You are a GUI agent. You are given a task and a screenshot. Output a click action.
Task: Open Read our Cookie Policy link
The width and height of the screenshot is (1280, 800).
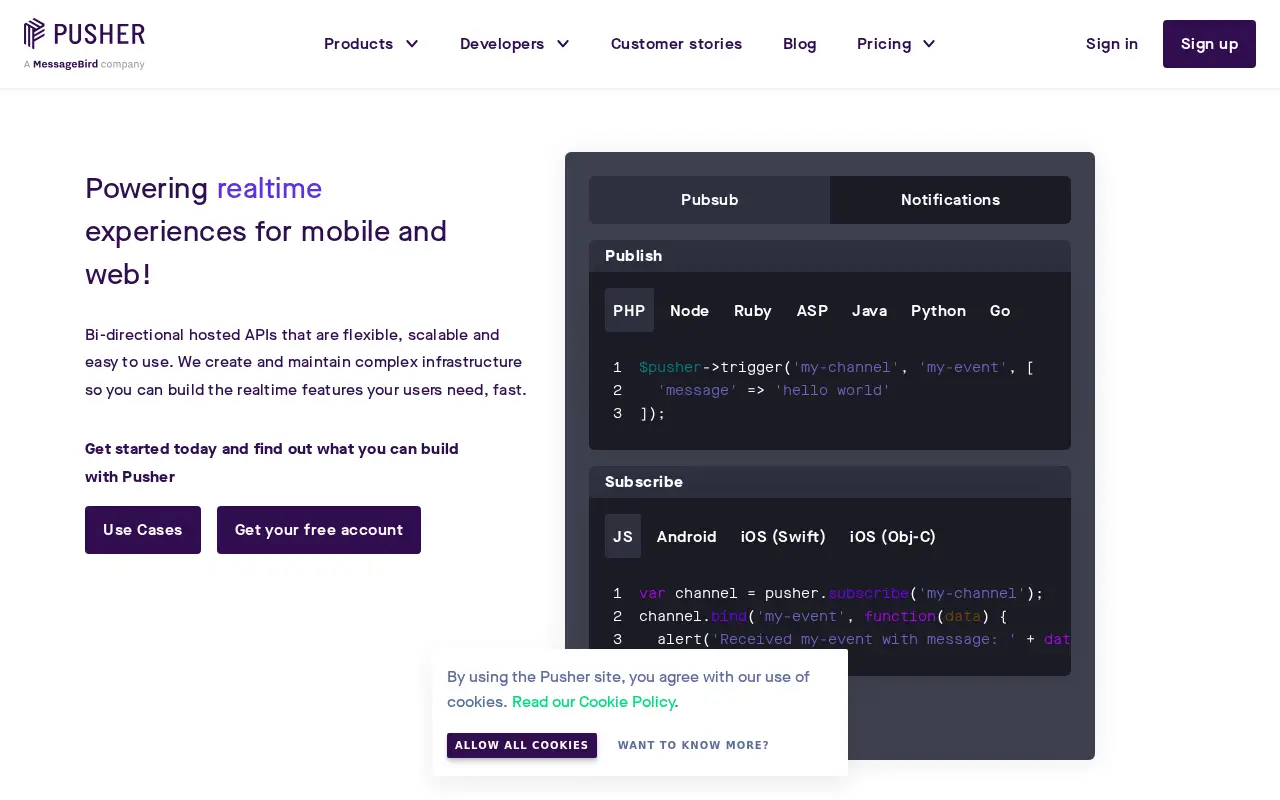(593, 702)
